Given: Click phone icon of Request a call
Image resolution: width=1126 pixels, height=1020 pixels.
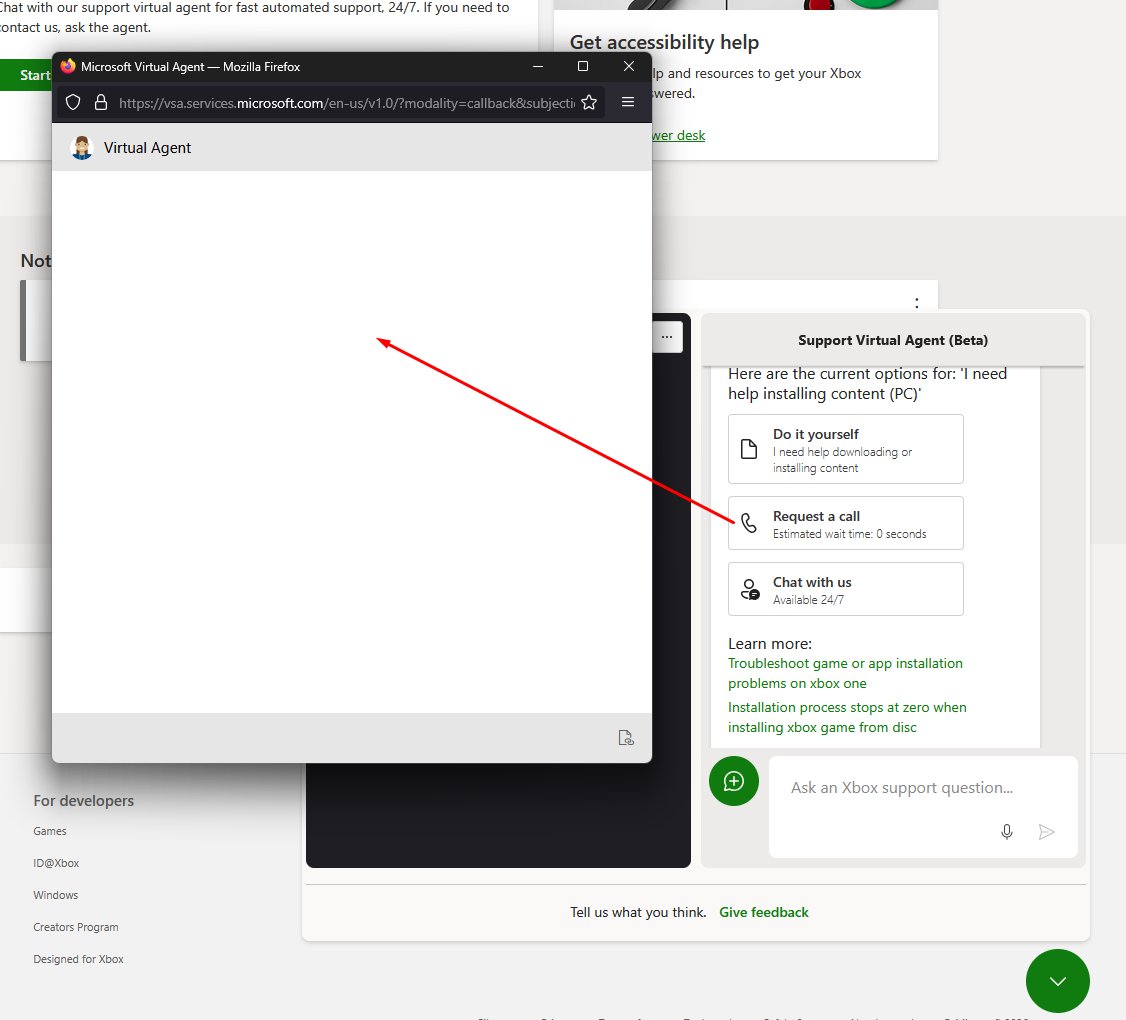Looking at the screenshot, I should click(x=748, y=523).
